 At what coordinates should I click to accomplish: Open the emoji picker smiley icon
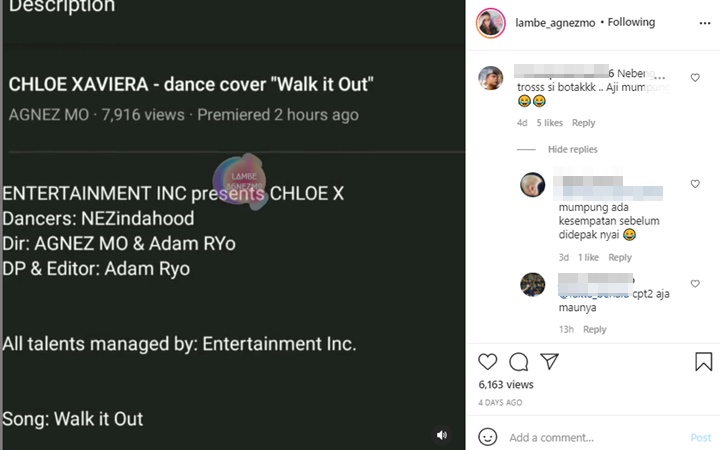pos(488,437)
